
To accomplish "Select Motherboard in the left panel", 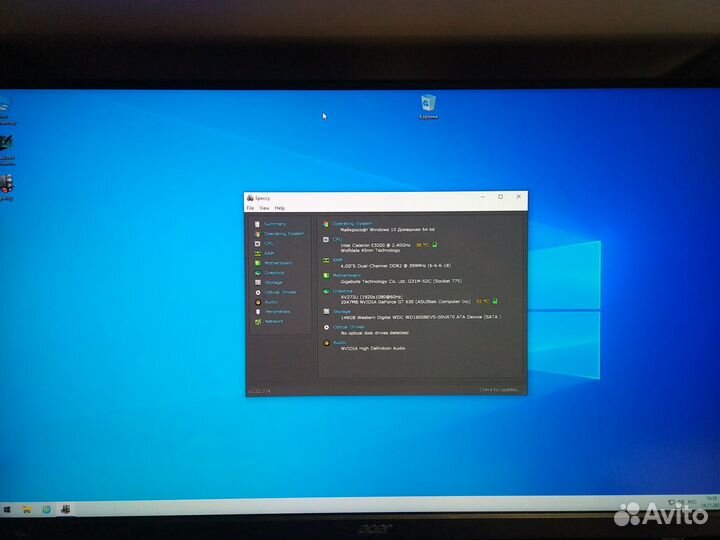I will (278, 263).
